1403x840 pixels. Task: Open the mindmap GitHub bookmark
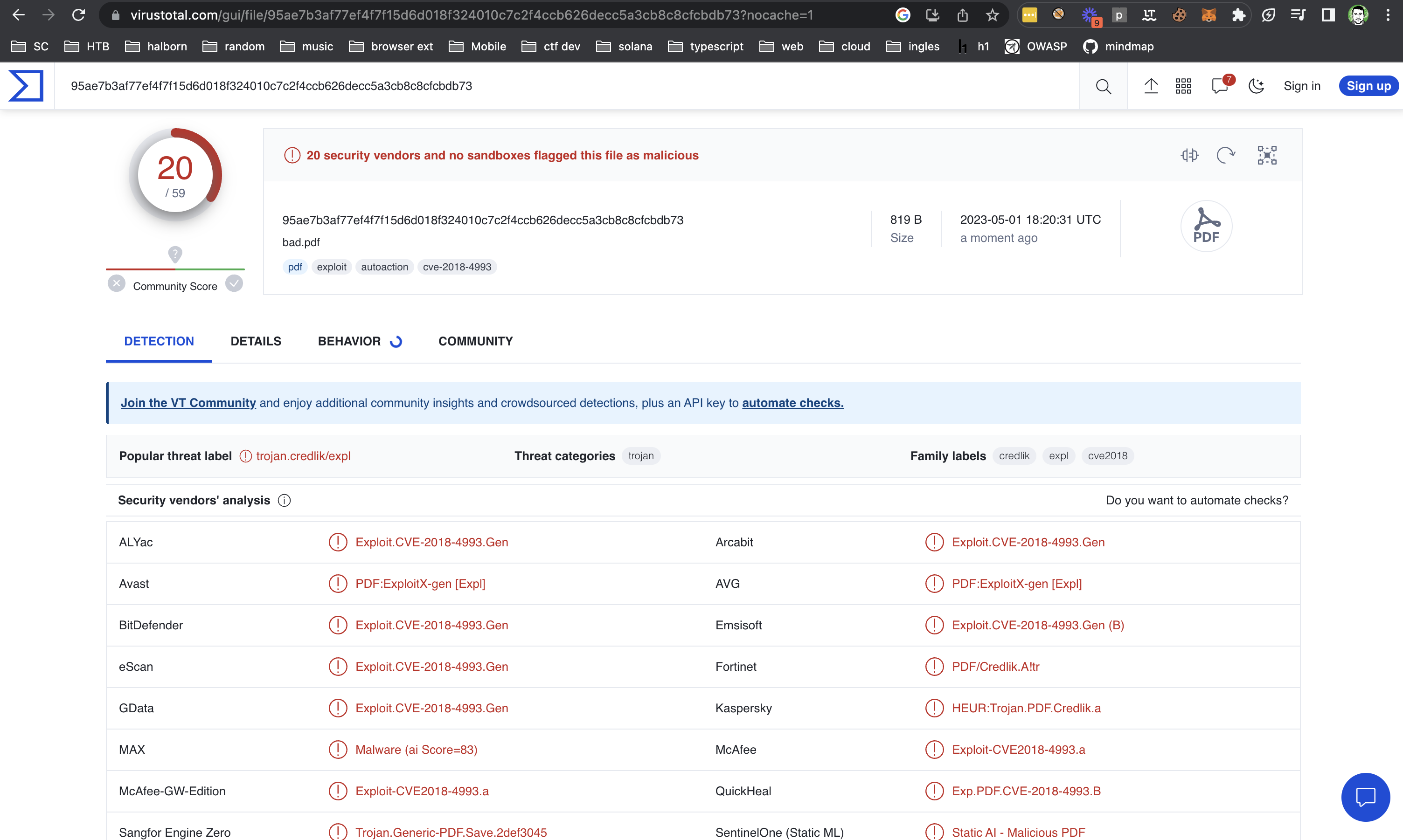click(x=1118, y=47)
